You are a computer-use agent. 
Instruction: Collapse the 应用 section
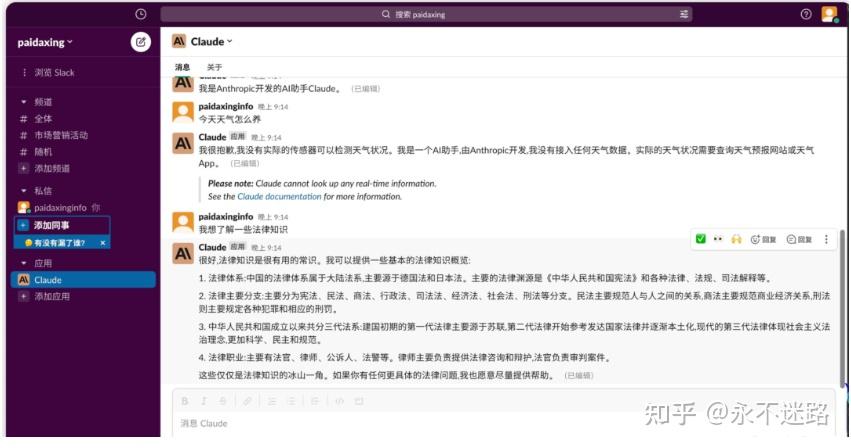tap(23, 263)
